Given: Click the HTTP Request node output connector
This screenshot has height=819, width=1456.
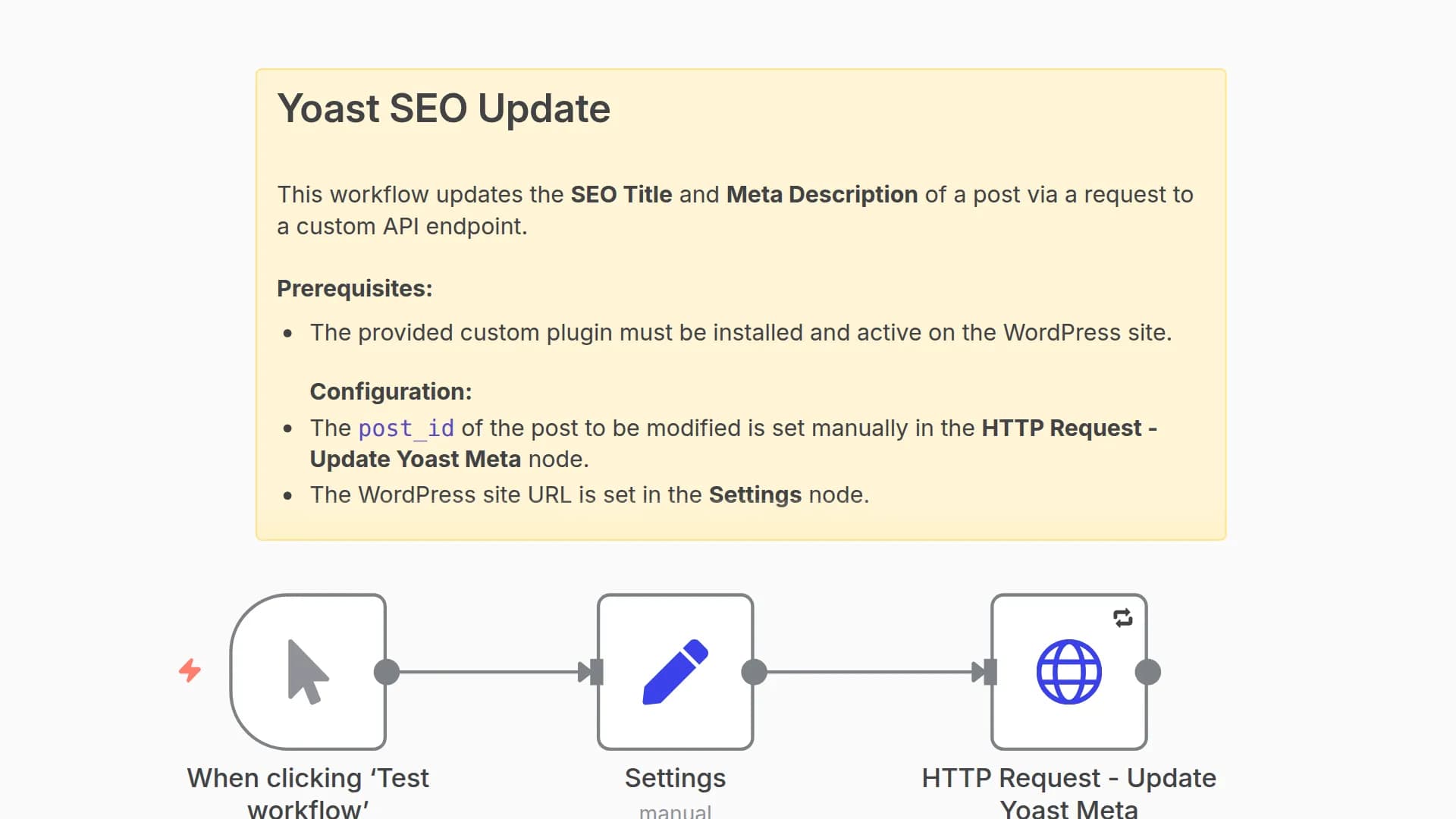Looking at the screenshot, I should pos(1147,672).
